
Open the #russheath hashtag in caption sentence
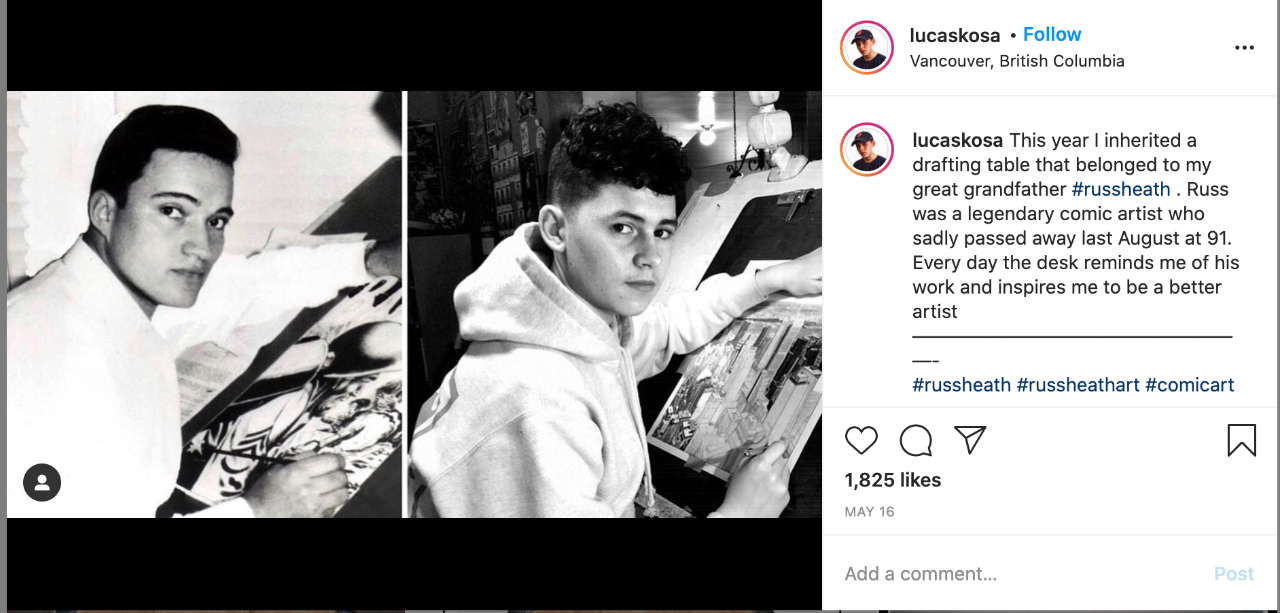pos(1121,189)
